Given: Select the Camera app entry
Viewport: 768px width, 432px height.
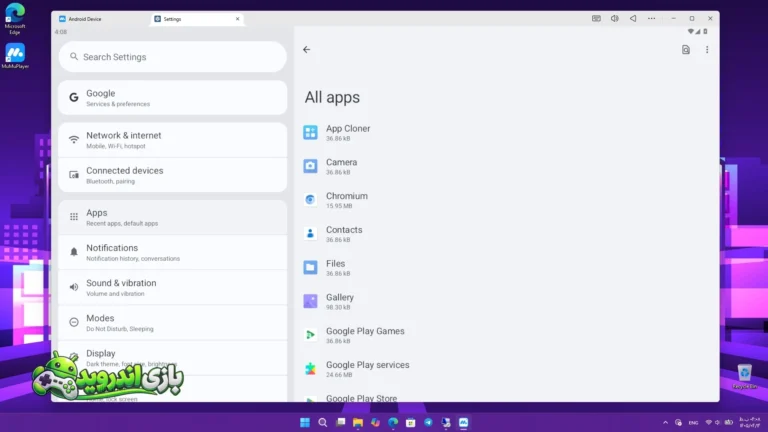Looking at the screenshot, I should point(506,166).
